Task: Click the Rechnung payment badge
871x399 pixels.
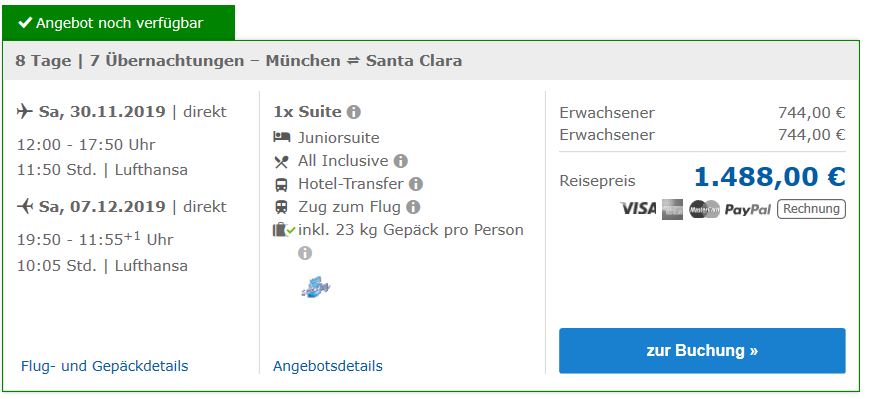Action: tap(811, 209)
